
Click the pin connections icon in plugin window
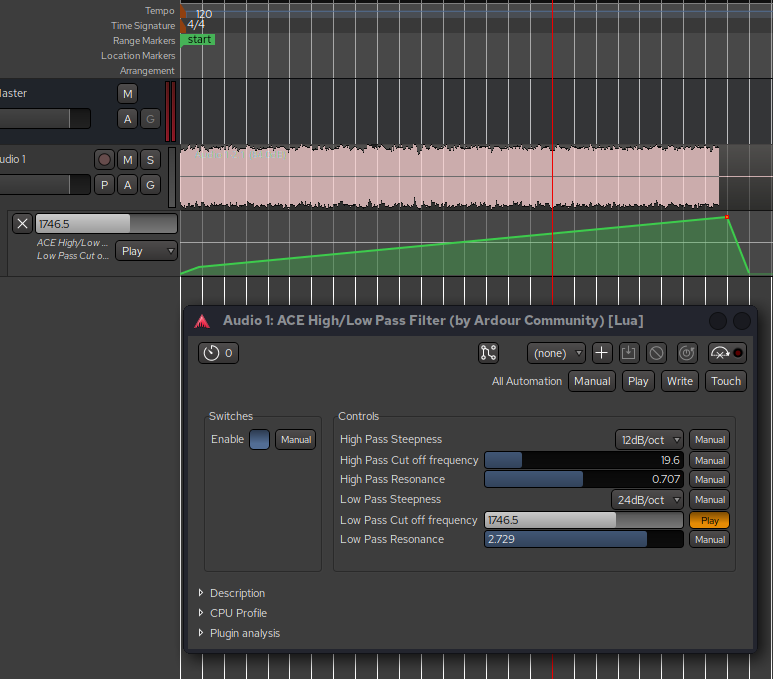pyautogui.click(x=488, y=353)
